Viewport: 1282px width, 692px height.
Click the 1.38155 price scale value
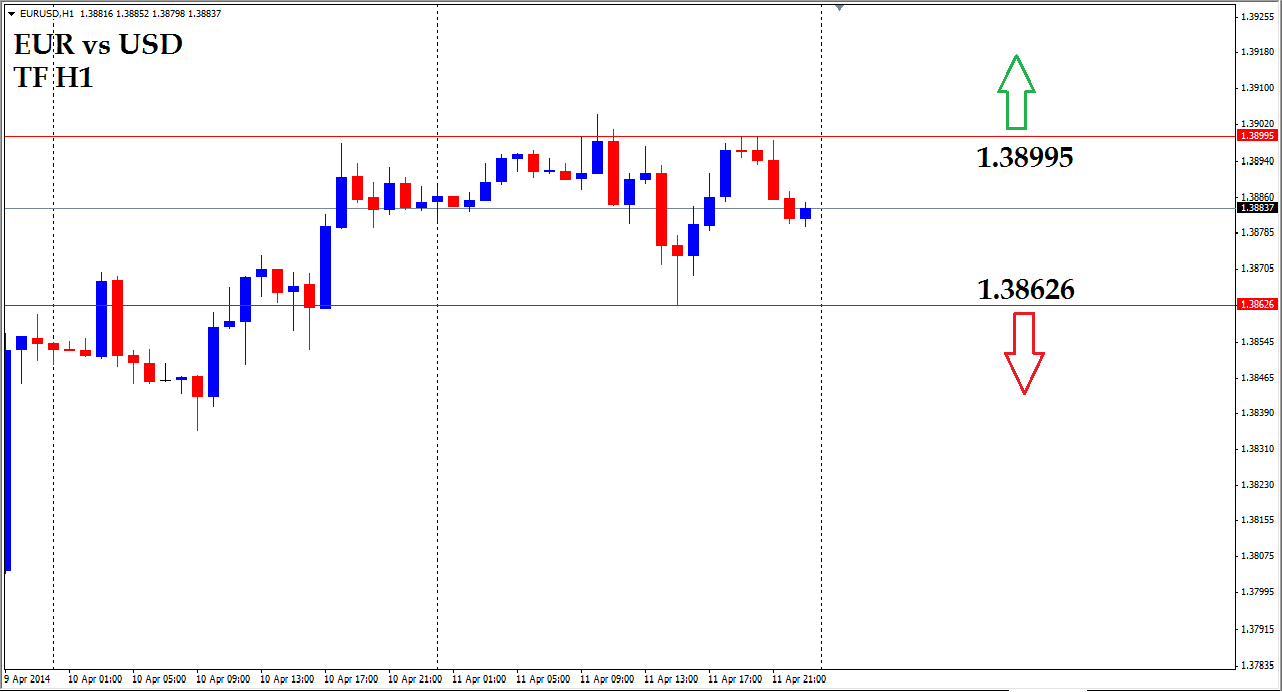(1257, 520)
